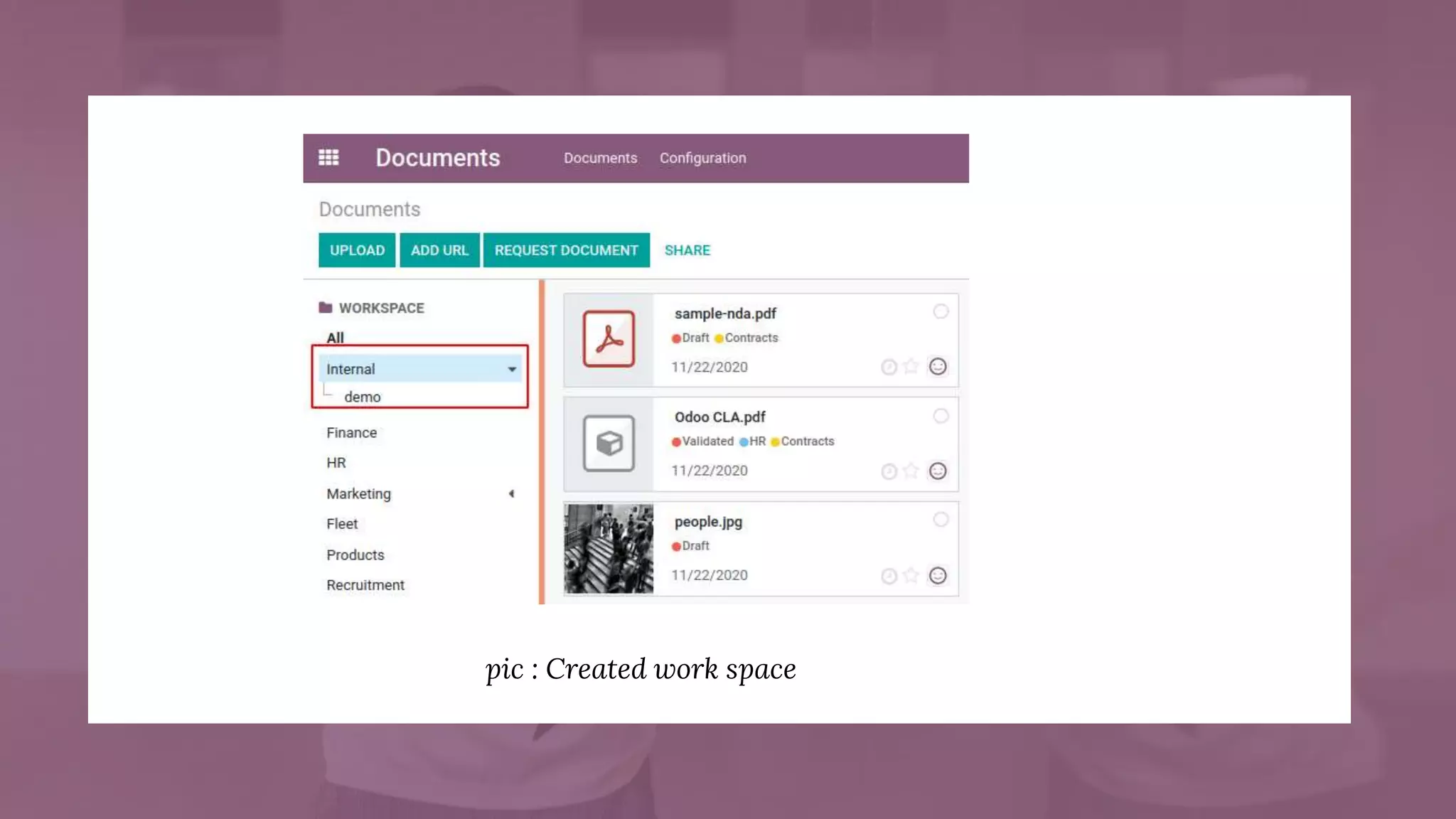Screen dimensions: 1456x819
Task: Click the PDF icon of sample-nda.pdf
Action: tap(609, 339)
